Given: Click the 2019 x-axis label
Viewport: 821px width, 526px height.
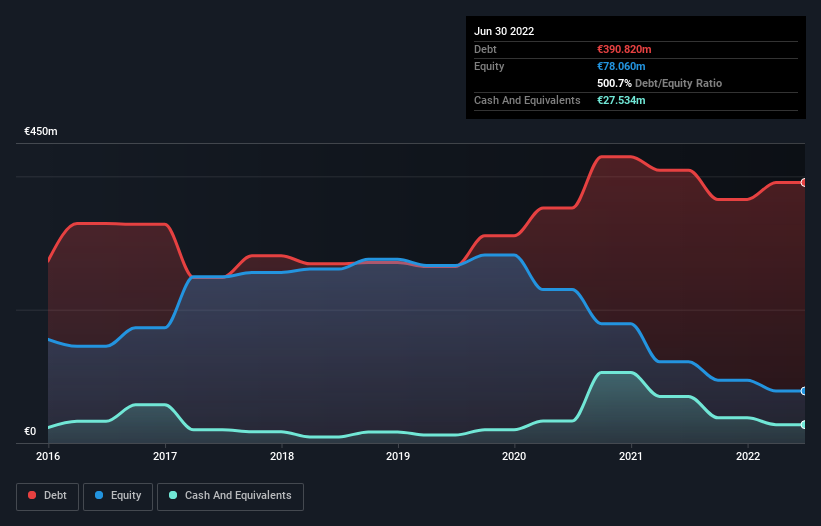Looking at the screenshot, I should pyautogui.click(x=398, y=456).
